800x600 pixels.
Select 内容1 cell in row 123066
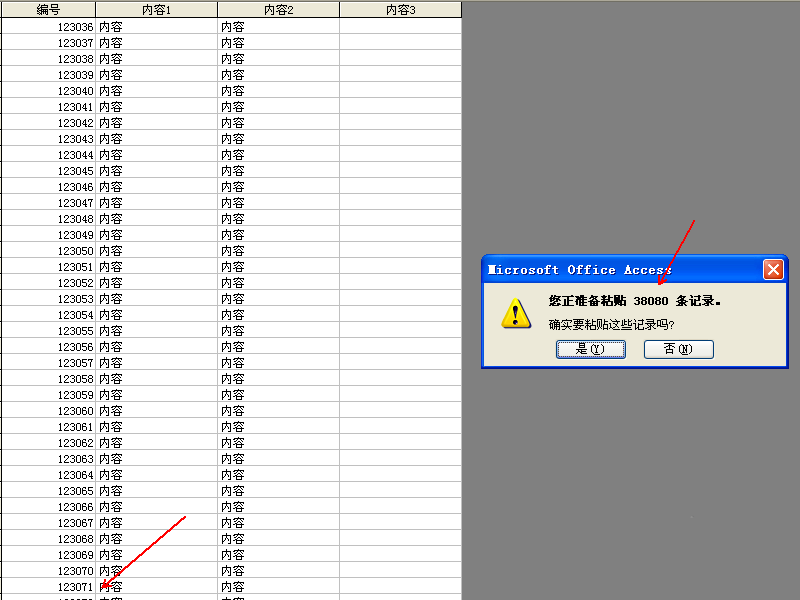pyautogui.click(x=157, y=507)
